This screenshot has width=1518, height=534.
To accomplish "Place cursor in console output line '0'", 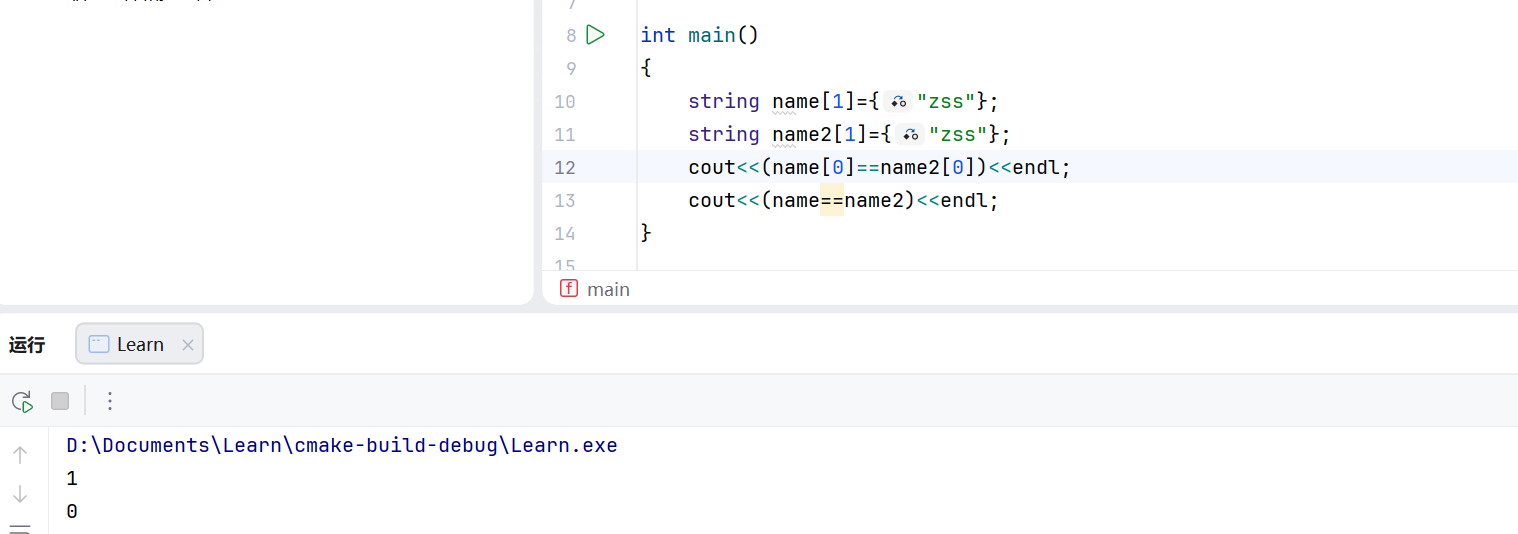I will 72,511.
